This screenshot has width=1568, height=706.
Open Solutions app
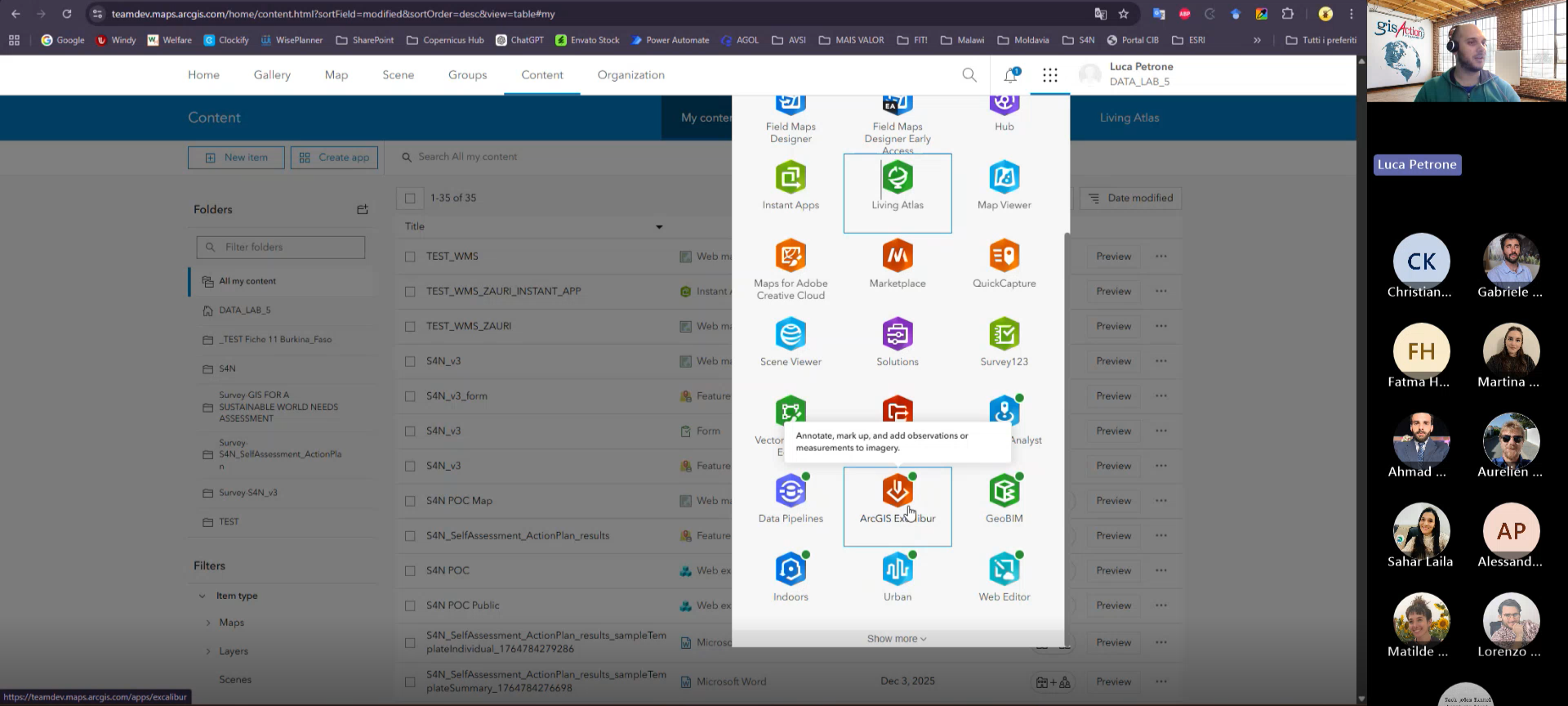pos(898,342)
